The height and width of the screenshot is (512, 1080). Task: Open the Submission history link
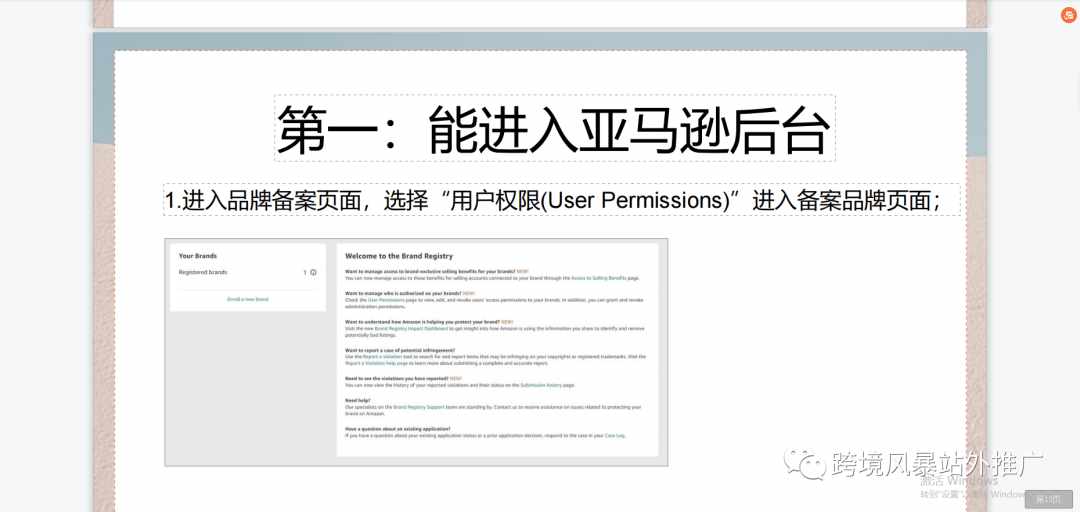point(541,386)
